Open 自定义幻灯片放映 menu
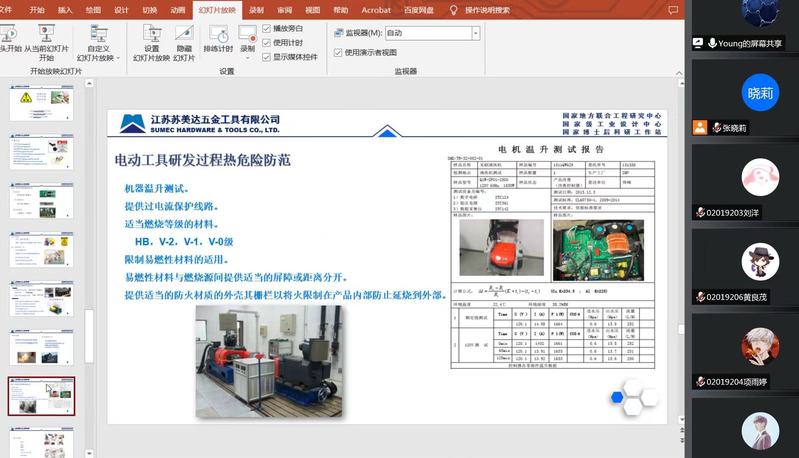 coord(98,47)
